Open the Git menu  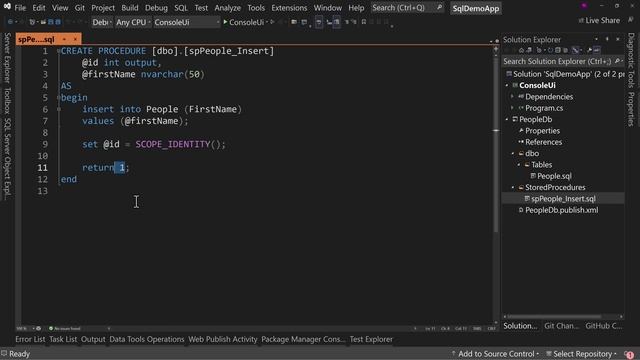[x=80, y=8]
